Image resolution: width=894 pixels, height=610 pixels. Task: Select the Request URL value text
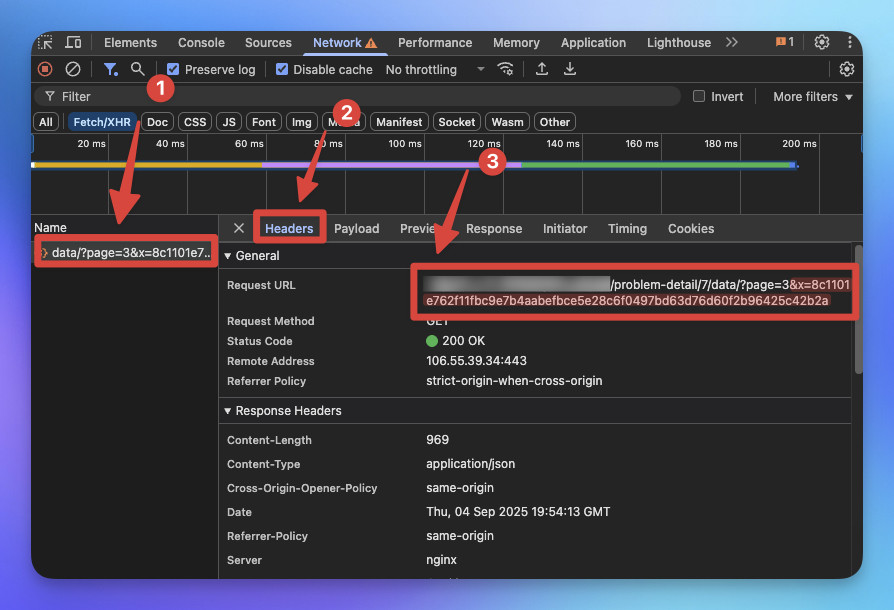point(637,292)
